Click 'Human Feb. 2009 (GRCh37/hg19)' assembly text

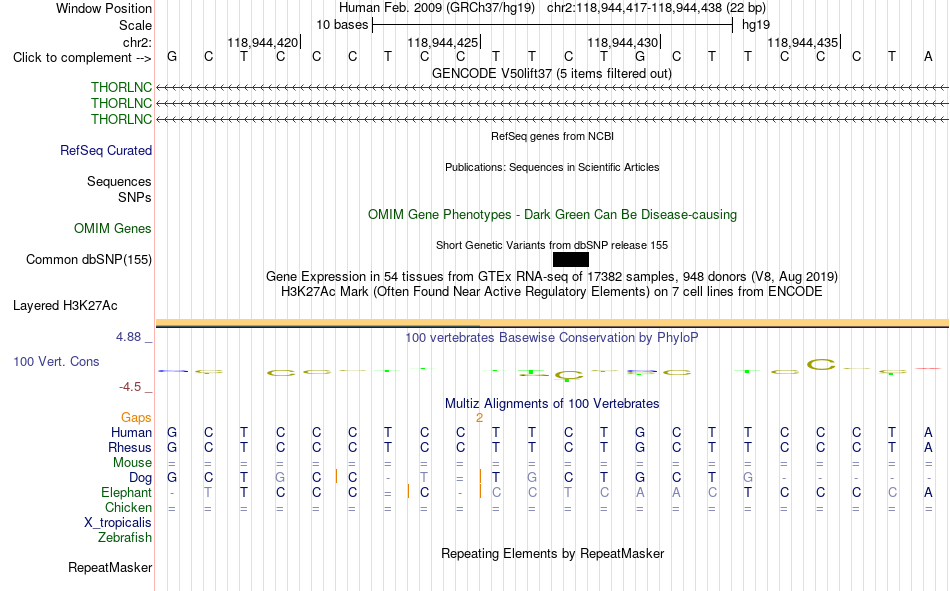tap(437, 8)
